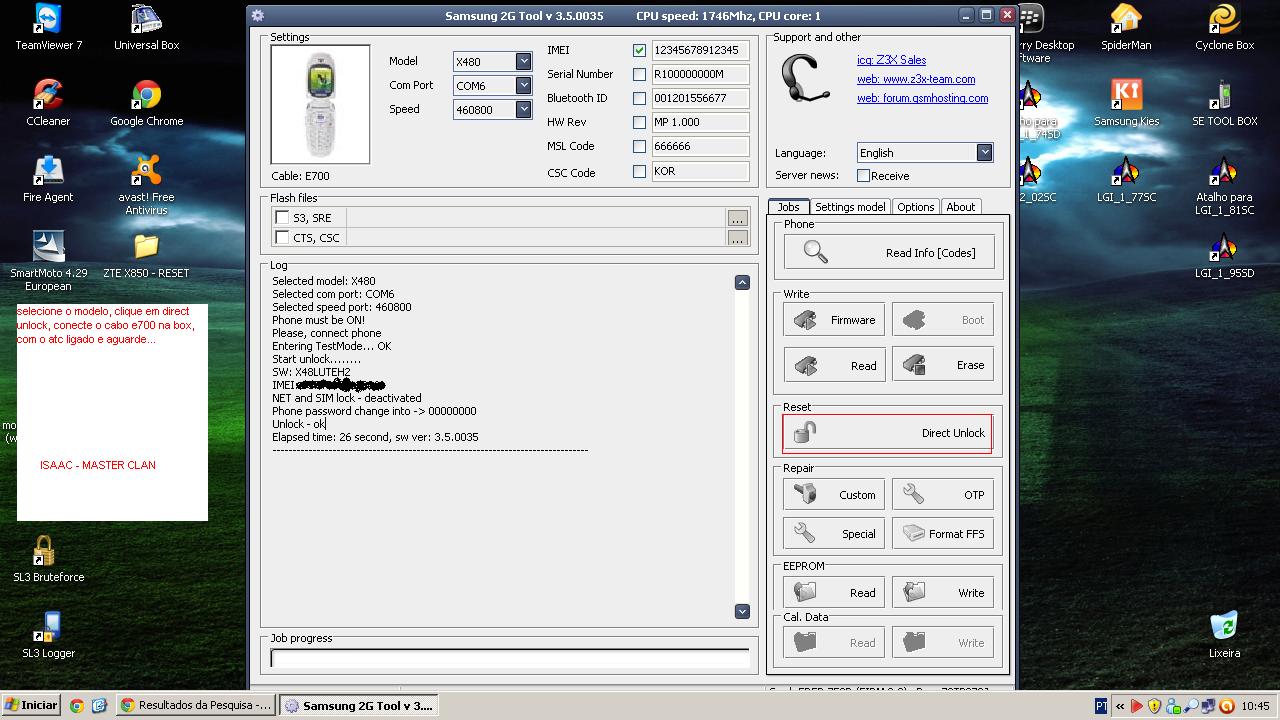Switch to the Jobs tab

click(x=788, y=207)
